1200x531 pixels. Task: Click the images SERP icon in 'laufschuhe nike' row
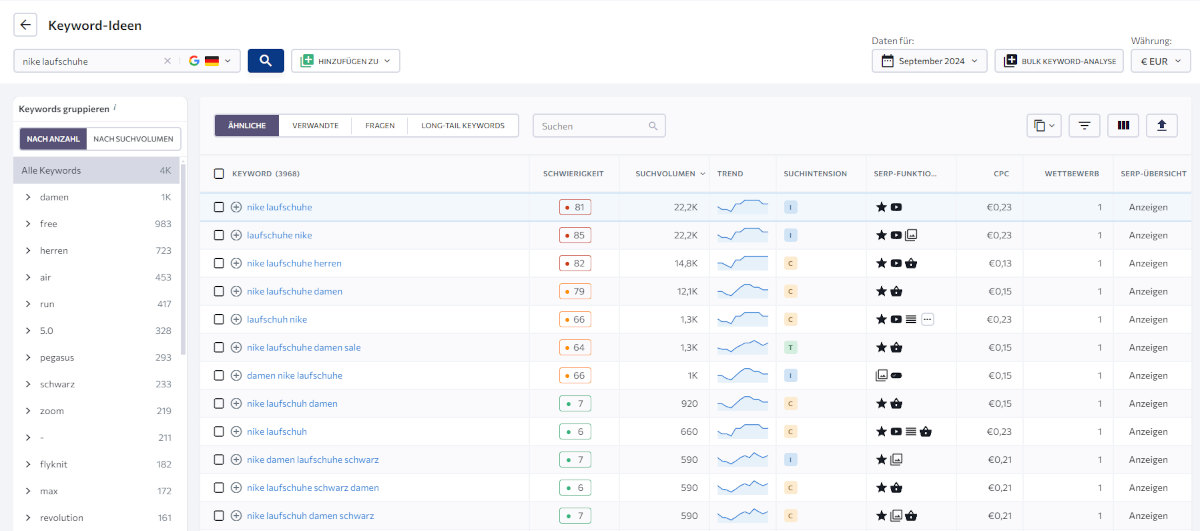(x=911, y=235)
